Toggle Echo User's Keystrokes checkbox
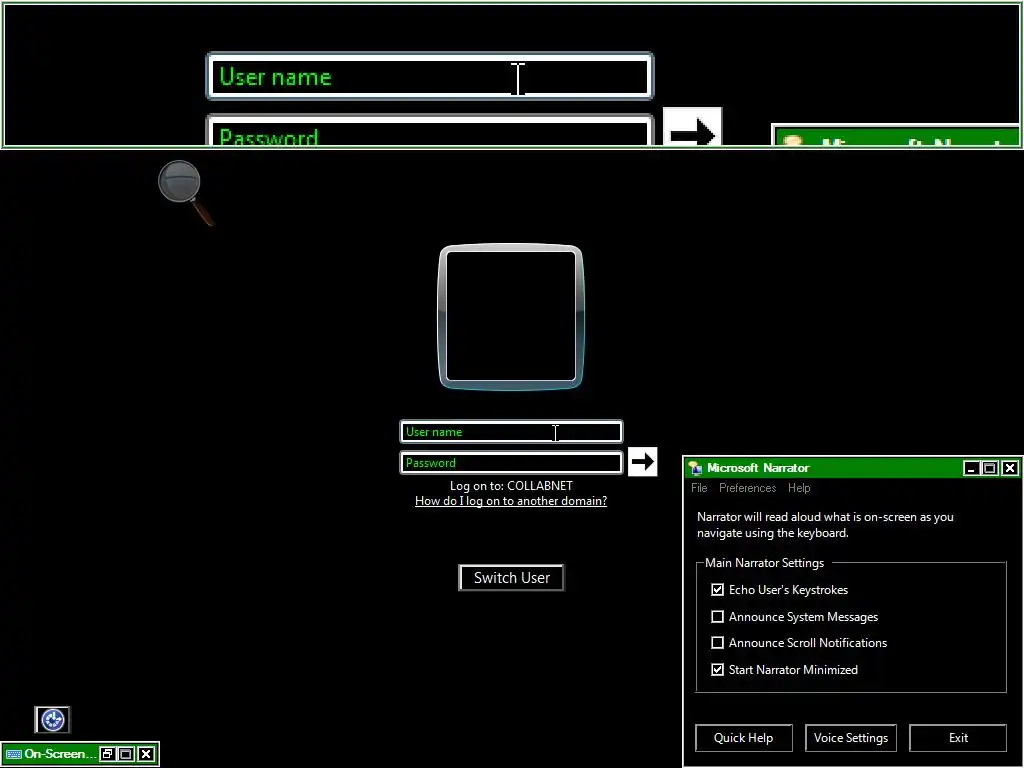Viewport: 1024px width, 768px height. click(717, 590)
